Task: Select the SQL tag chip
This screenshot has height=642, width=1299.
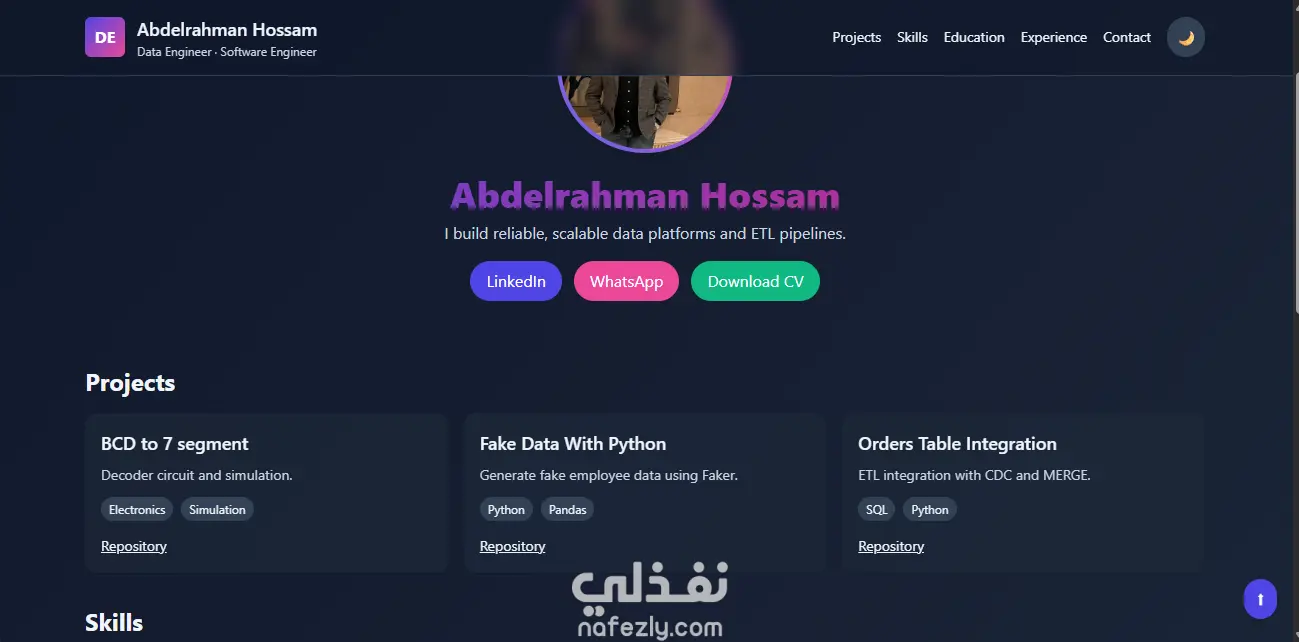Action: coord(877,509)
